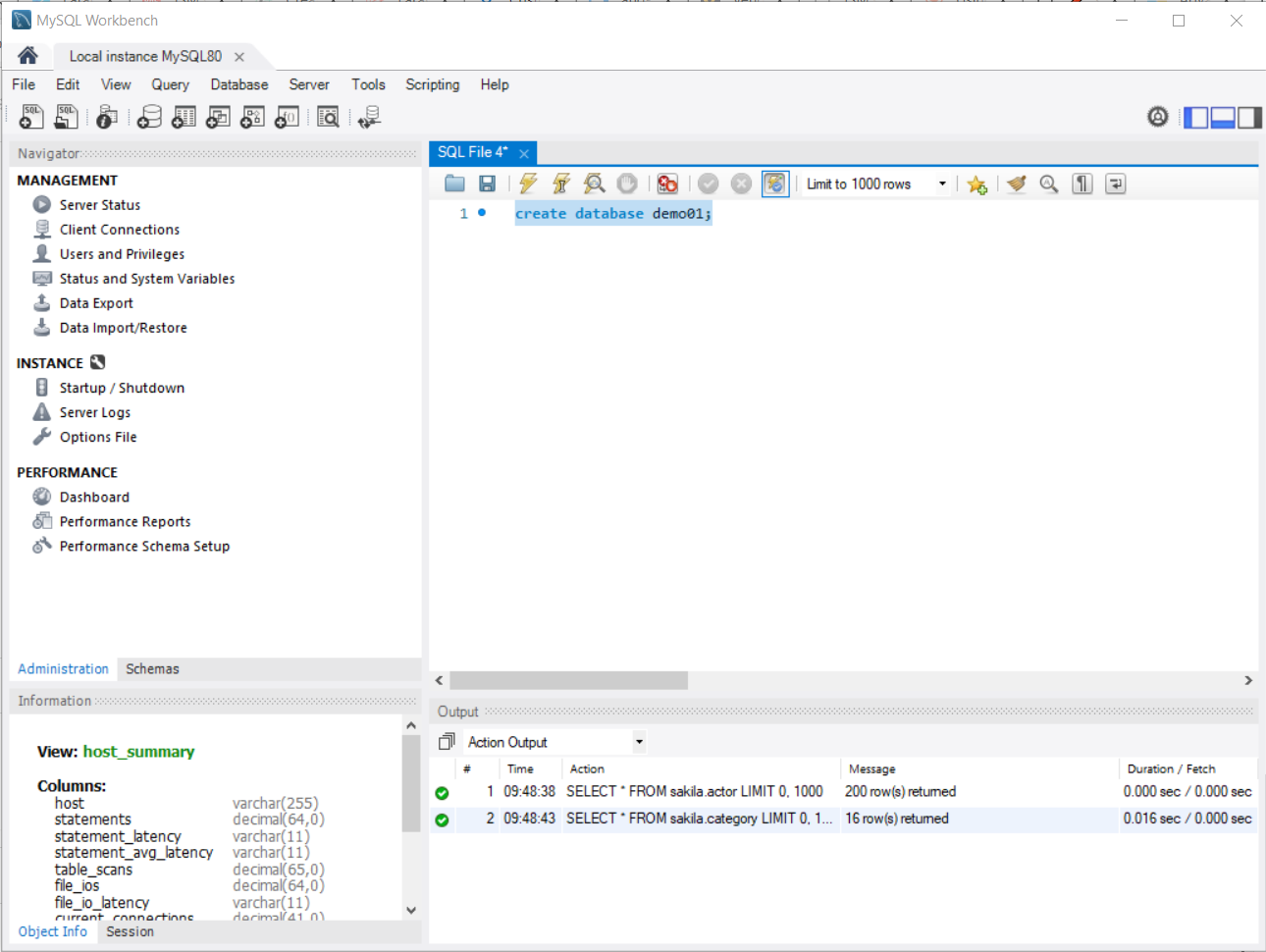Beautify the SQL script broom icon
Image resolution: width=1266 pixels, height=952 pixels.
[1017, 184]
